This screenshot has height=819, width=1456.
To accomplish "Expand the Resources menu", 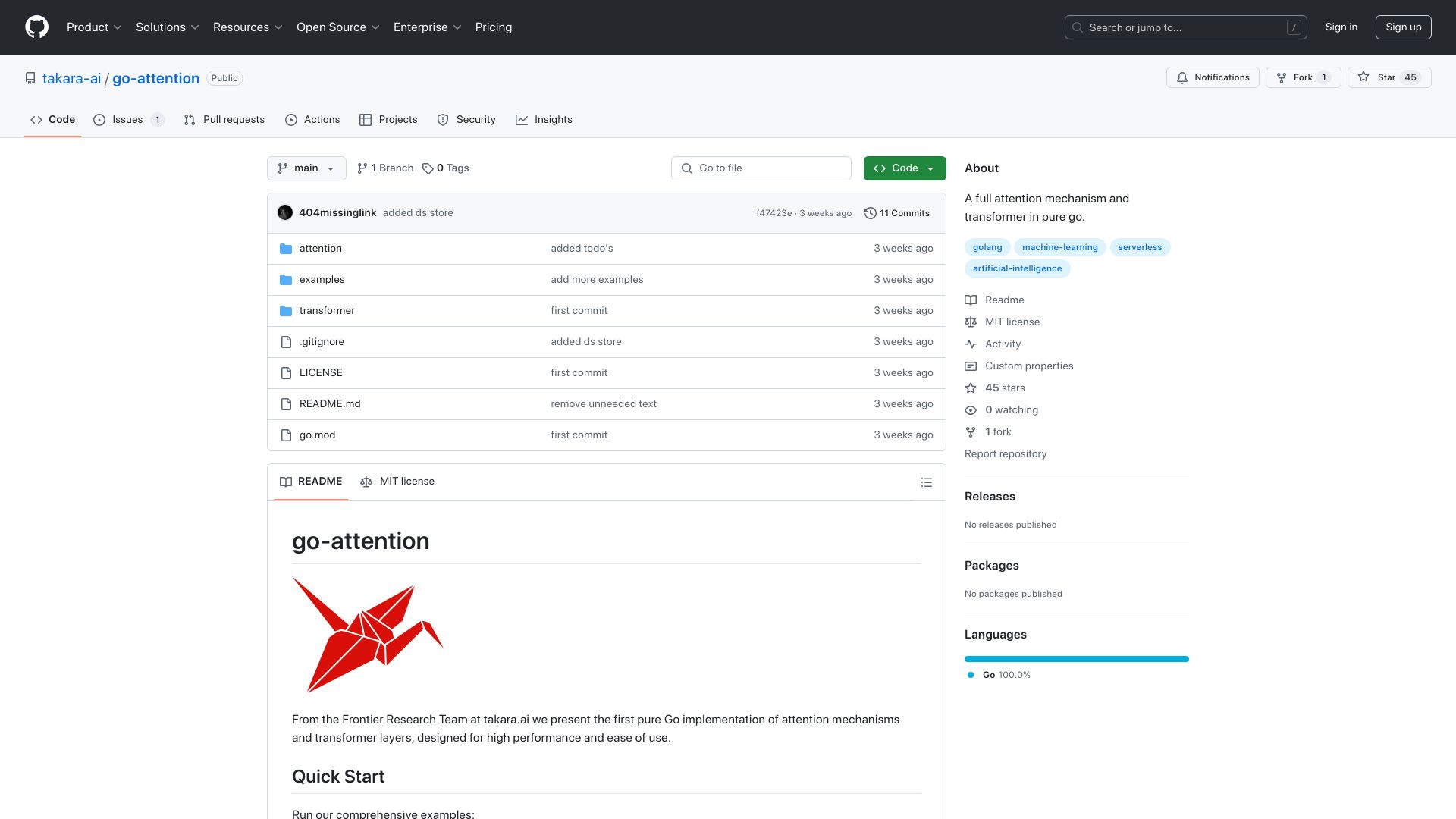I will click(x=248, y=27).
